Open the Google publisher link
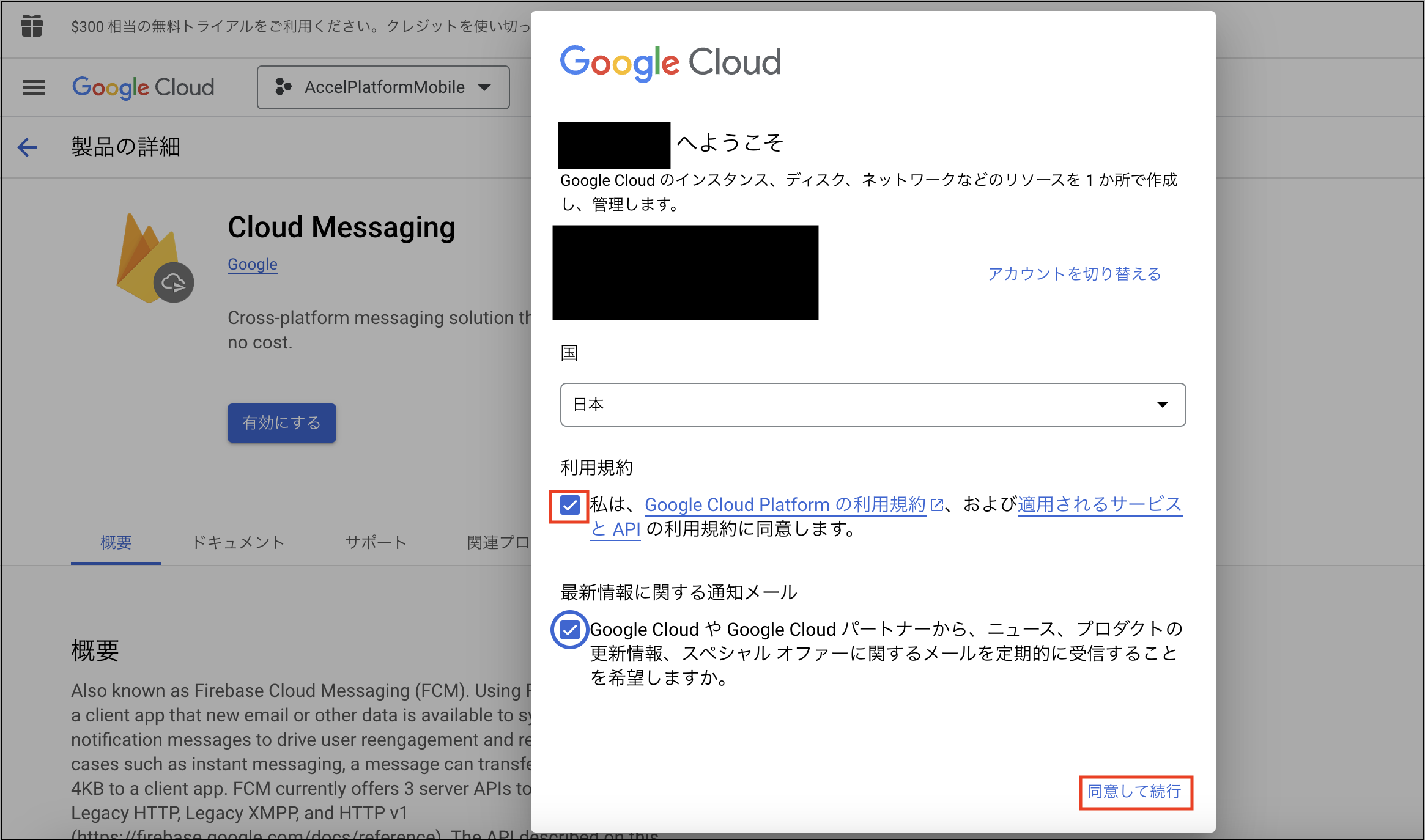The image size is (1425, 840). 253,264
